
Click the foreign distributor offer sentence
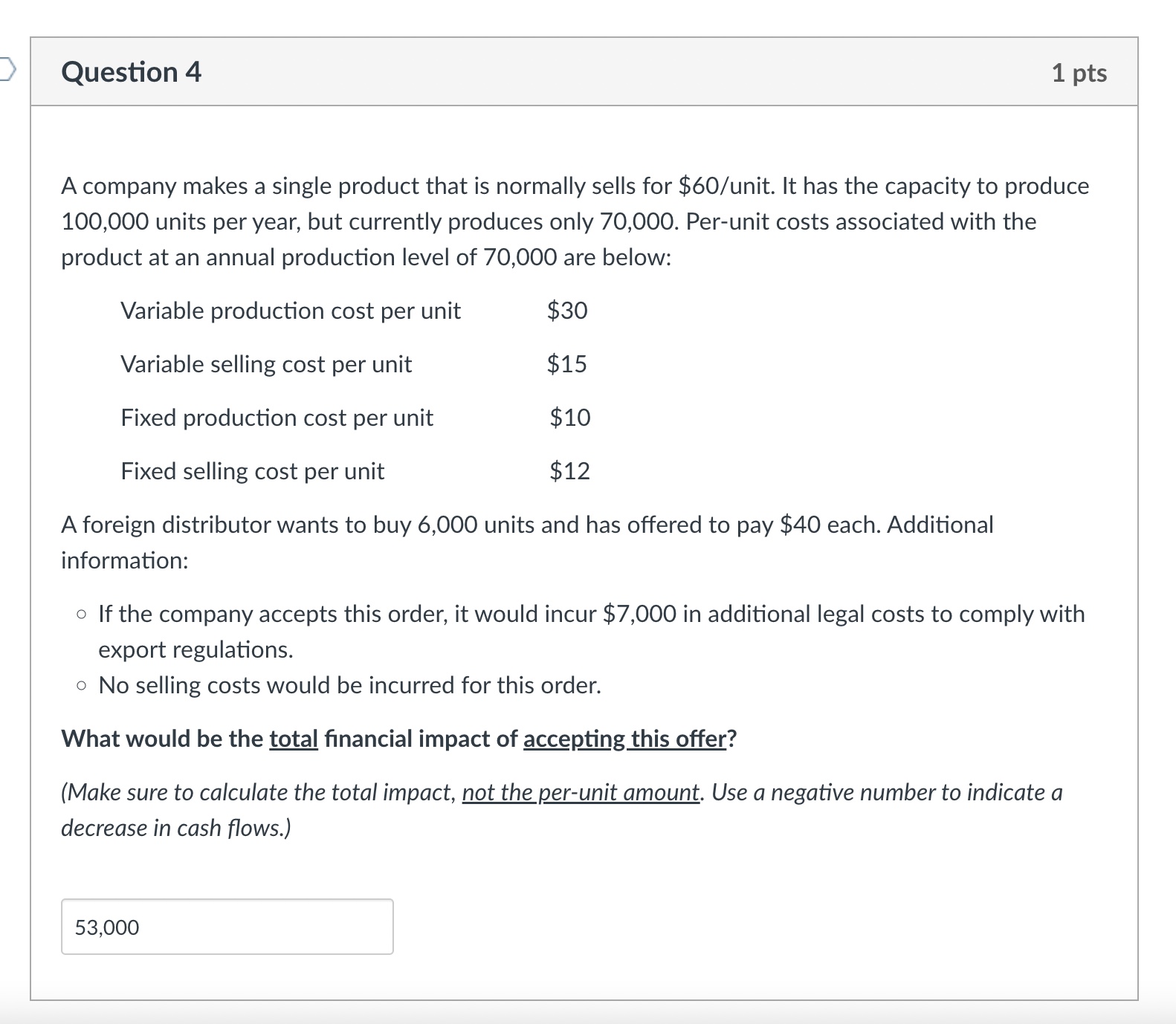click(x=526, y=525)
